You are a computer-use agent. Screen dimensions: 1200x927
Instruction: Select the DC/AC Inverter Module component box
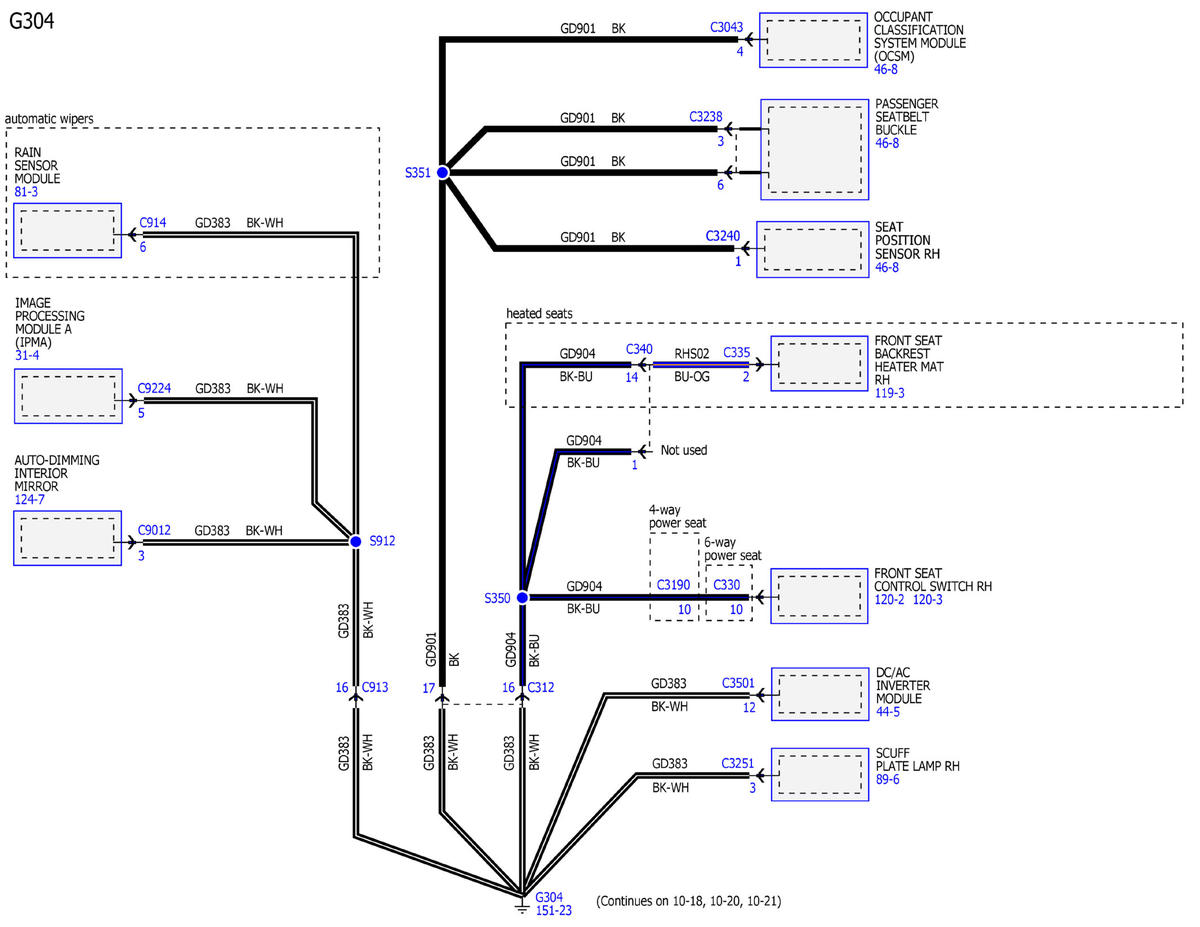click(819, 692)
